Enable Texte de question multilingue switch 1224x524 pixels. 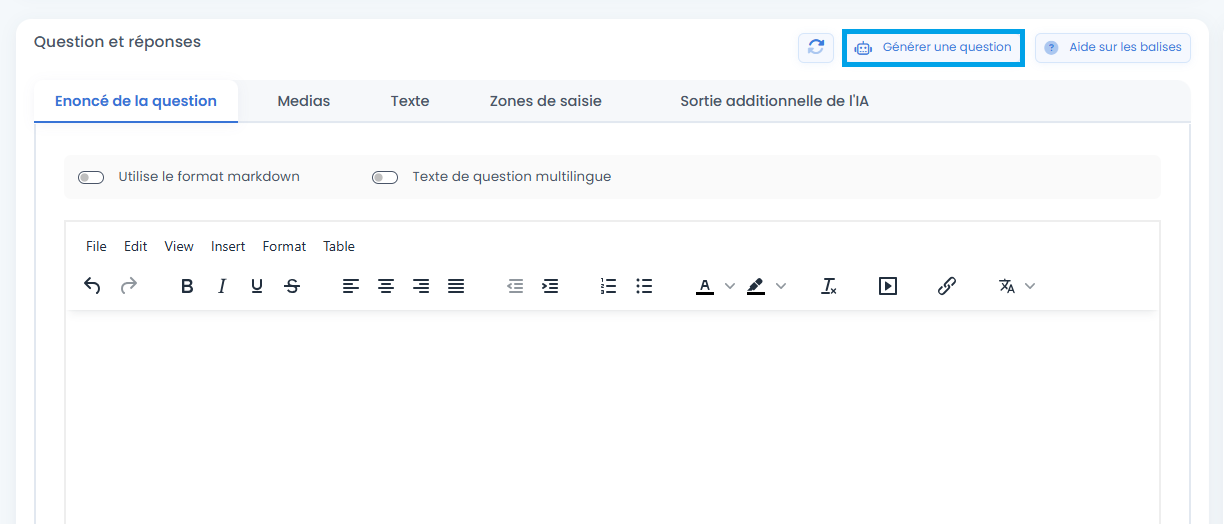coord(385,177)
